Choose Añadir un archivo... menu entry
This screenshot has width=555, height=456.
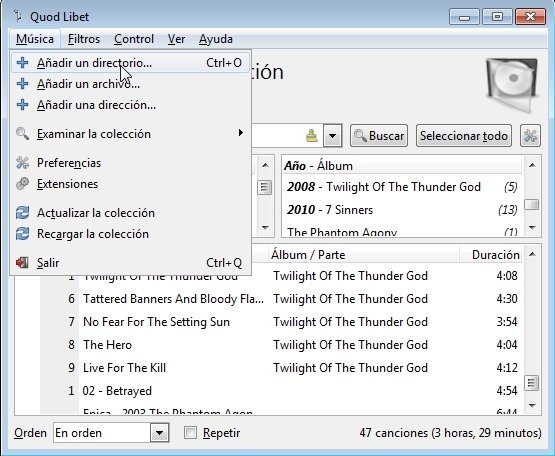130,84
